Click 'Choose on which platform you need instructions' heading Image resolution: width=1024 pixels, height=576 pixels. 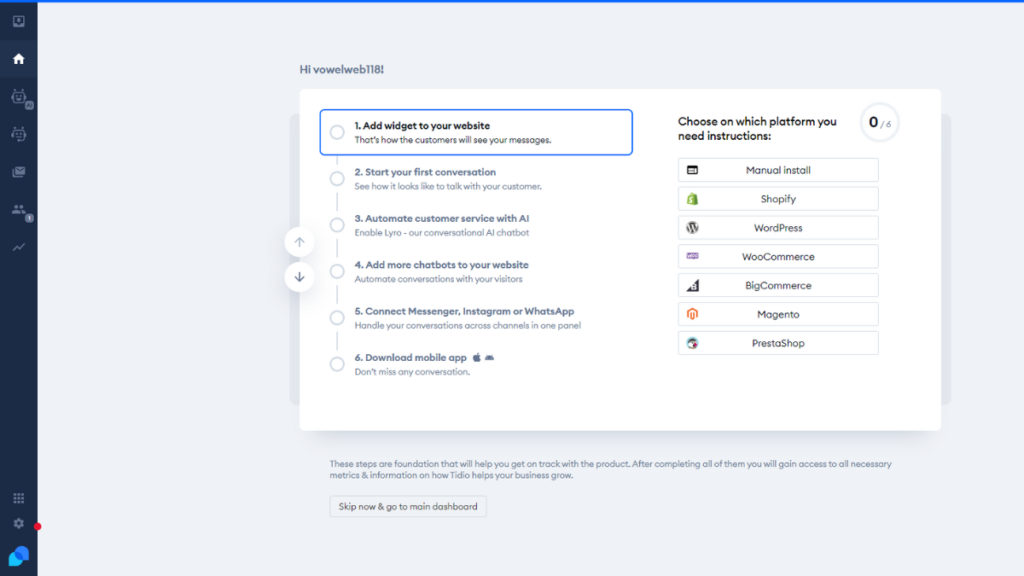[x=757, y=129]
